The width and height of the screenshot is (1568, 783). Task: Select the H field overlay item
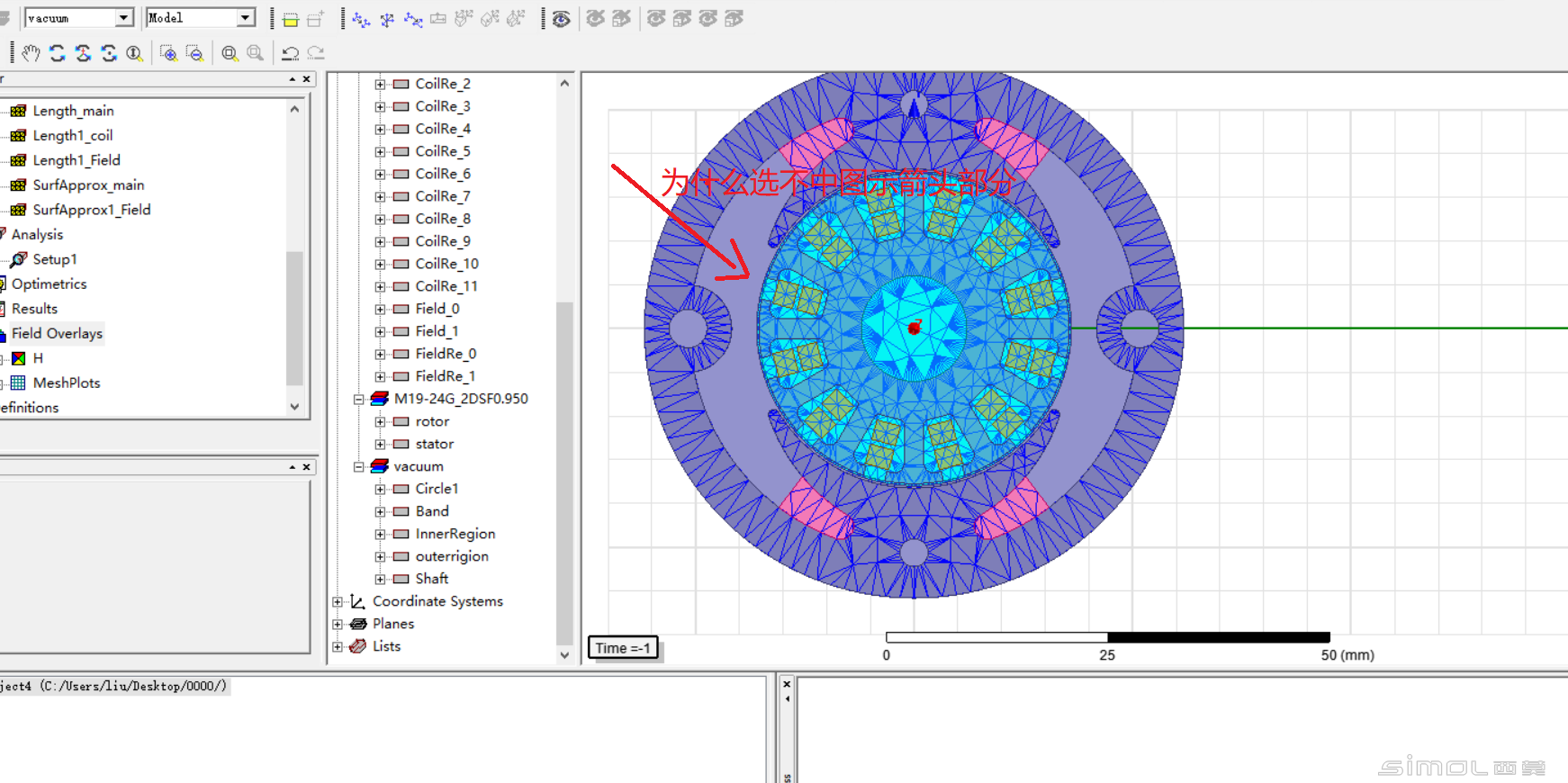click(38, 358)
